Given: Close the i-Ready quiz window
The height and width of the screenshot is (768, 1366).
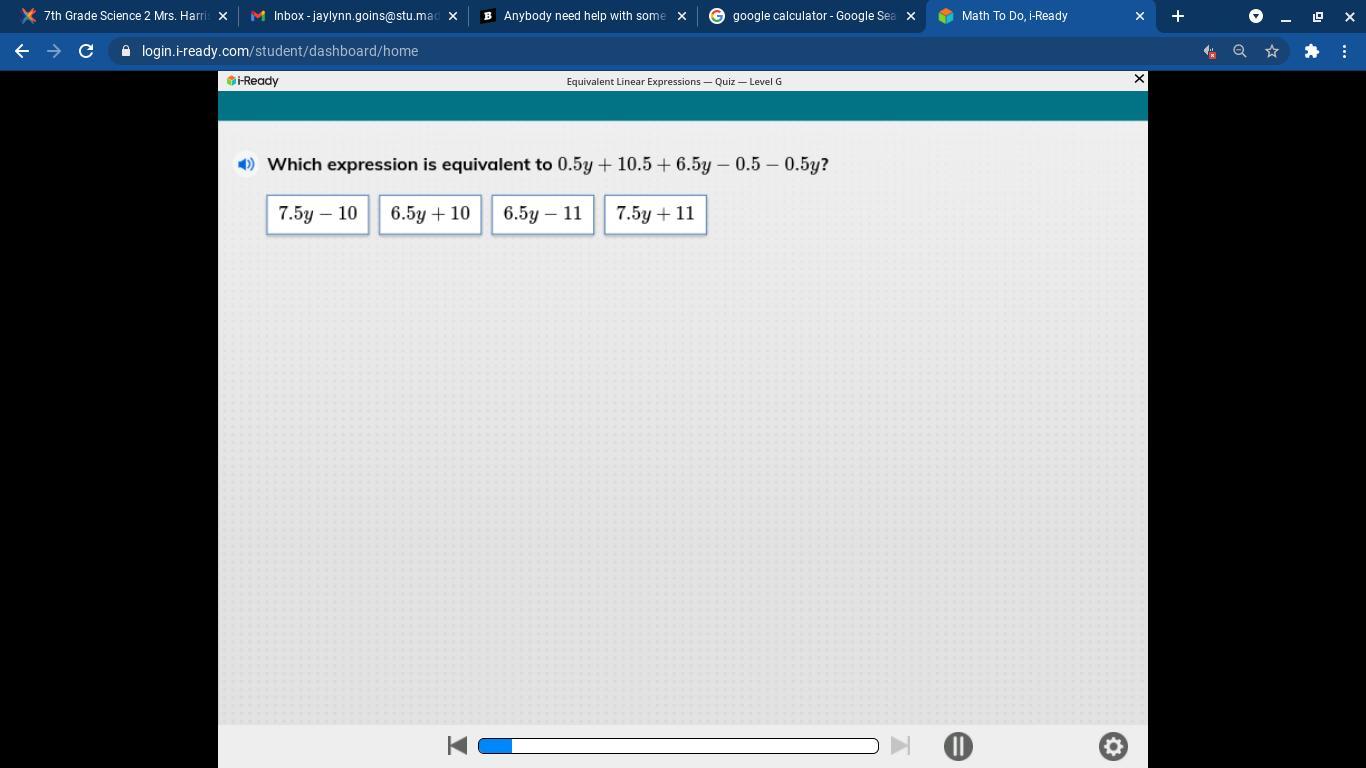Looking at the screenshot, I should (x=1138, y=79).
